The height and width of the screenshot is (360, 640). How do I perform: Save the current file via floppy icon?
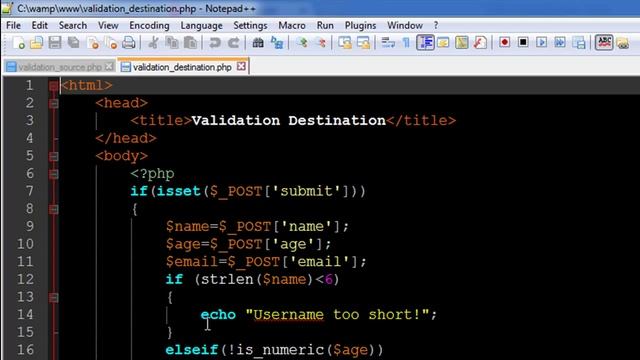coord(55,42)
